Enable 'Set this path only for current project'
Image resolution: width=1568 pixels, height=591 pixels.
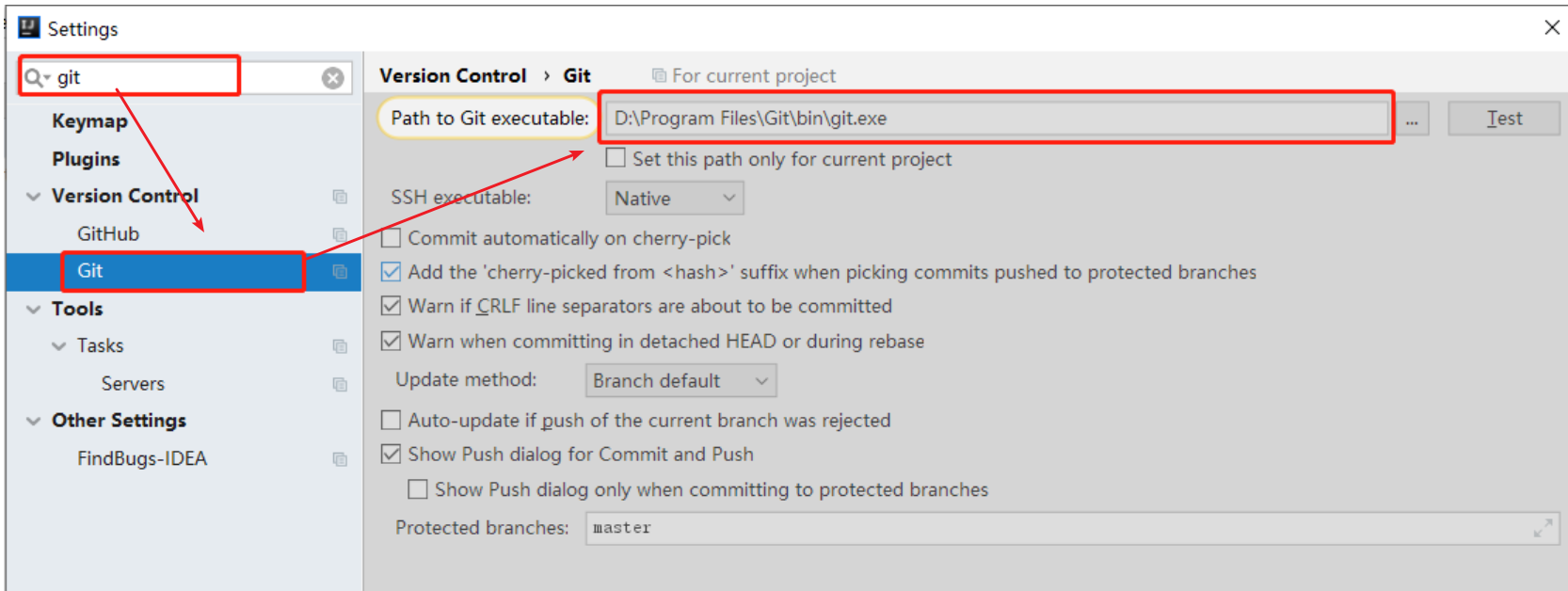pos(616,158)
